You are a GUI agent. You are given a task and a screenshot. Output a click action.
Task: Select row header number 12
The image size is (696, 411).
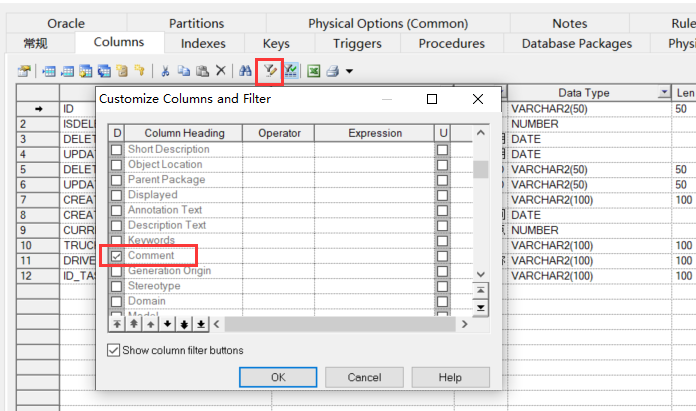[x=38, y=276]
